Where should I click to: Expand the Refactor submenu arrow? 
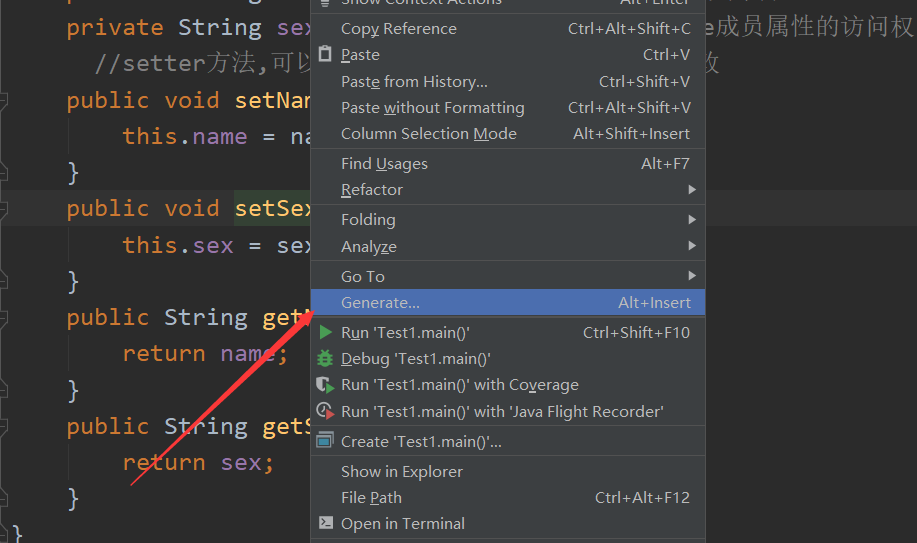[x=692, y=190]
